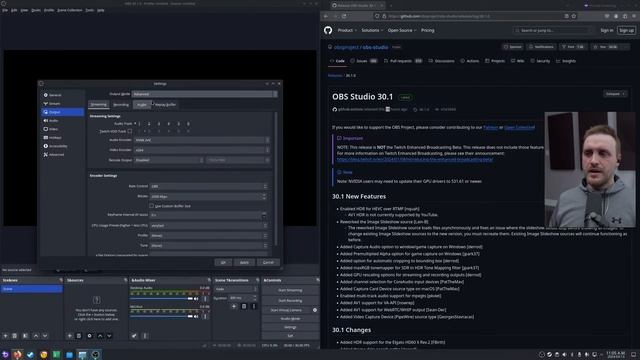
Task: Mute Mic/Aux speaker icon
Action: 196,316
